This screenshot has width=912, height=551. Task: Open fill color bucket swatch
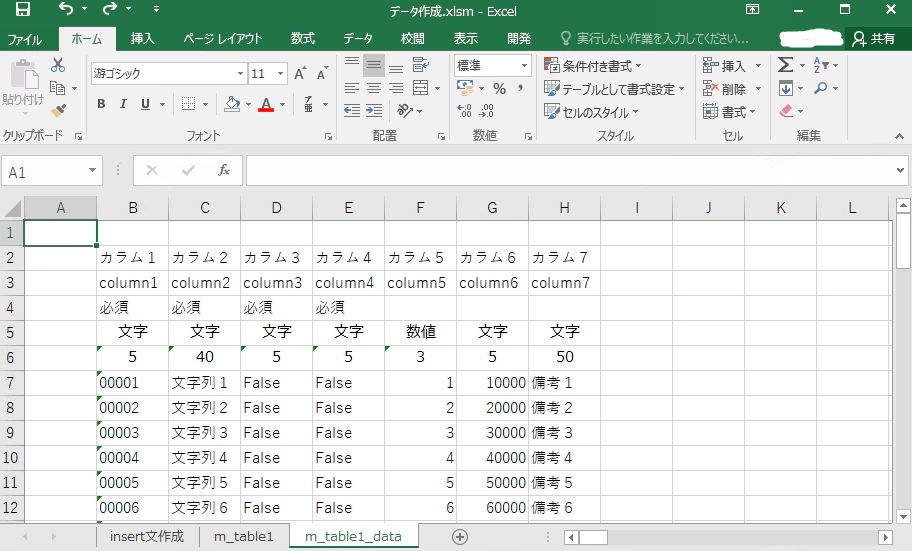[x=232, y=104]
